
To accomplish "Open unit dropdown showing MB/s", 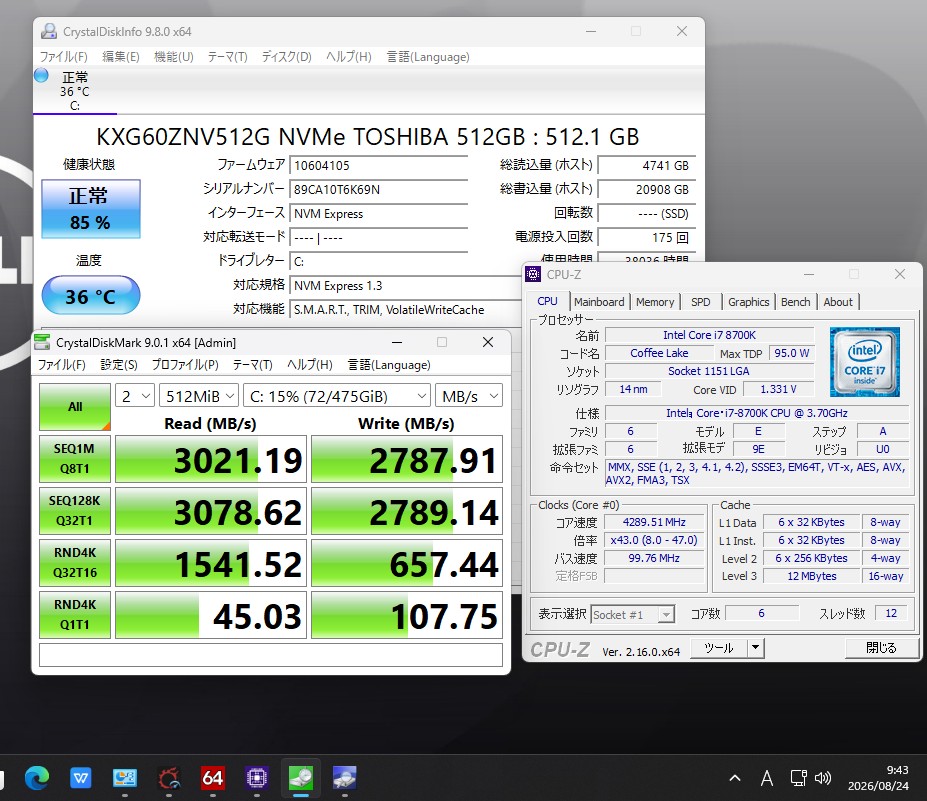I will [469, 395].
